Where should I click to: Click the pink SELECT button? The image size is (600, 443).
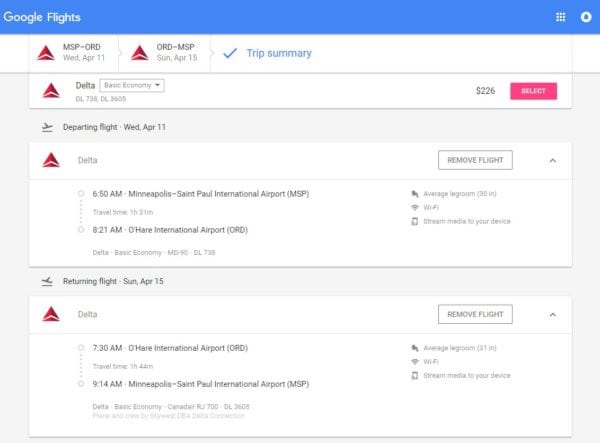(533, 91)
